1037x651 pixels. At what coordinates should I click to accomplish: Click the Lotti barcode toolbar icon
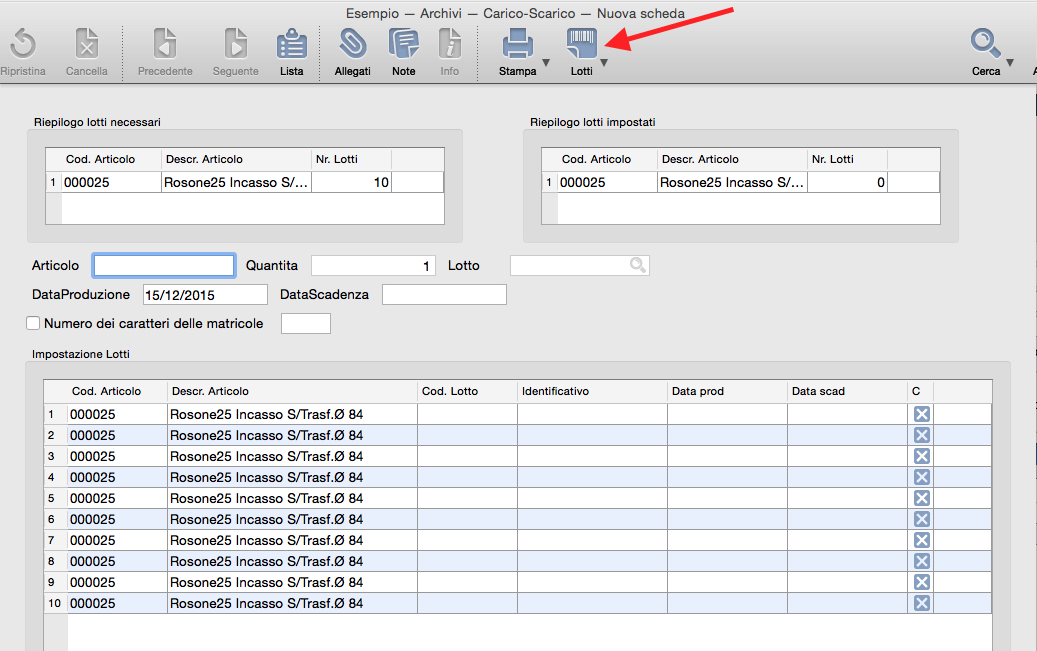[x=581, y=44]
